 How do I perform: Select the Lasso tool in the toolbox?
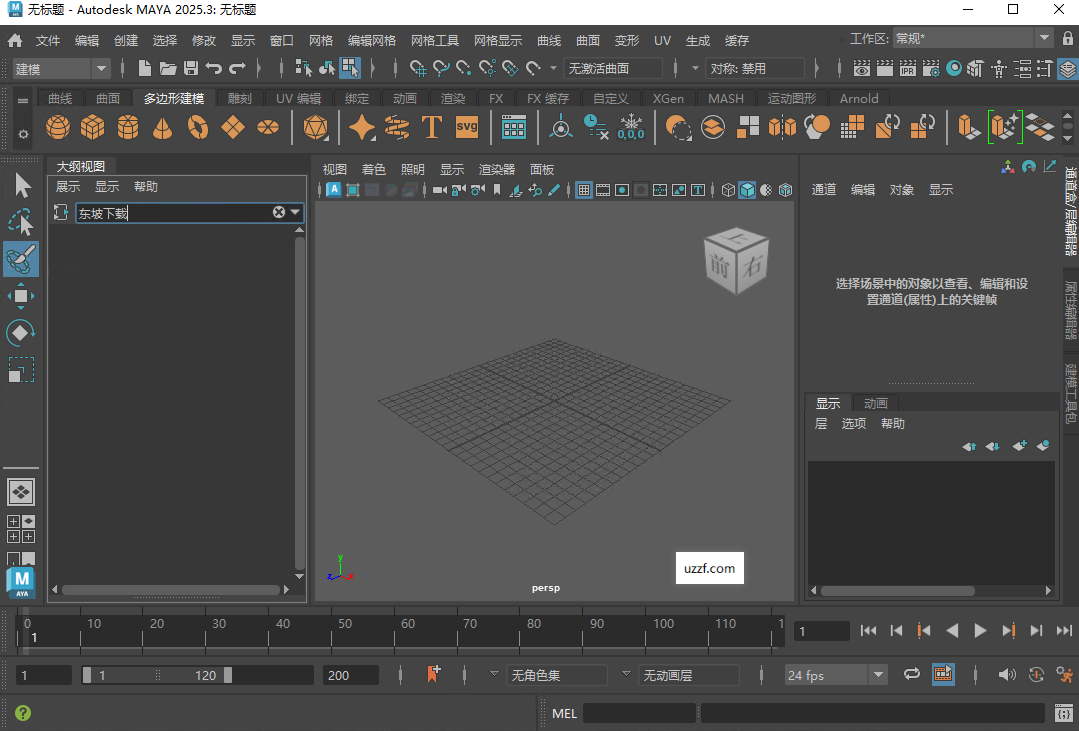pos(20,222)
